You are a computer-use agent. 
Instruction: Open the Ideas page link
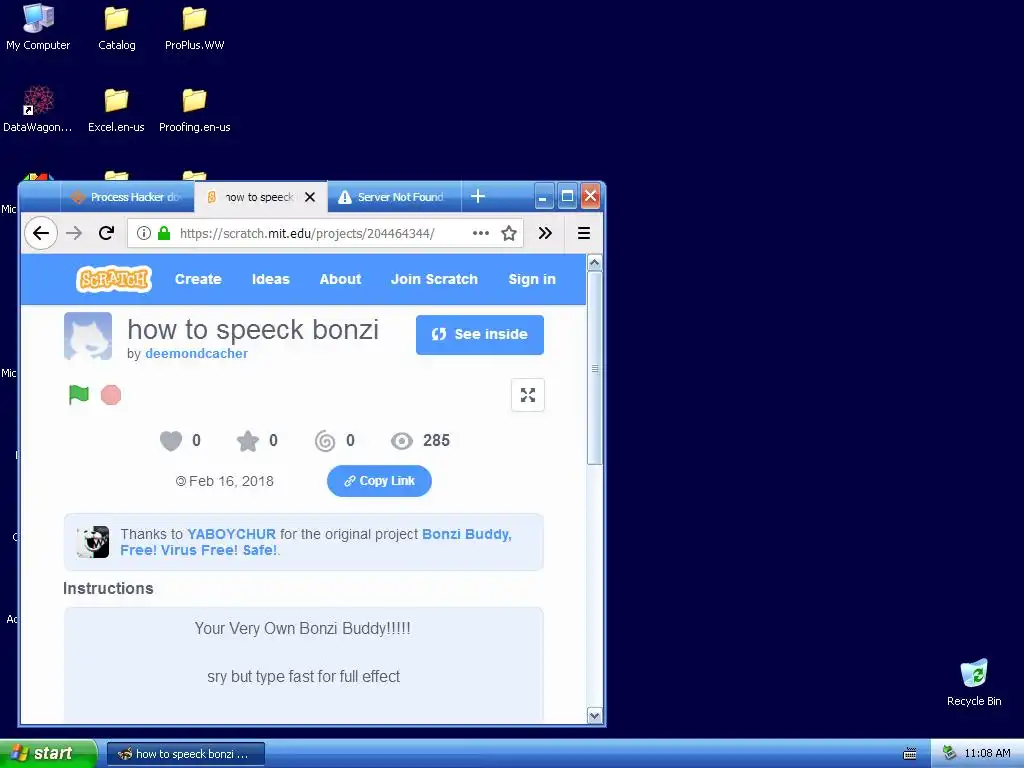click(x=270, y=279)
